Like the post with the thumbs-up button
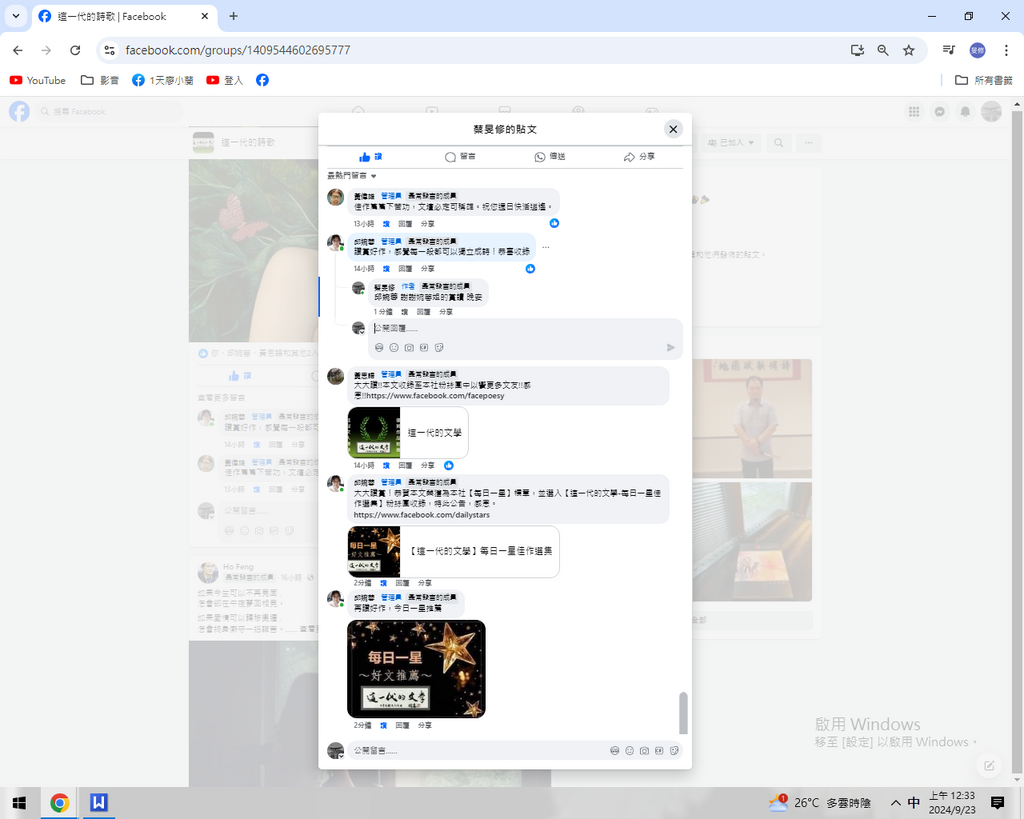This screenshot has width=1024, height=819. tap(371, 157)
